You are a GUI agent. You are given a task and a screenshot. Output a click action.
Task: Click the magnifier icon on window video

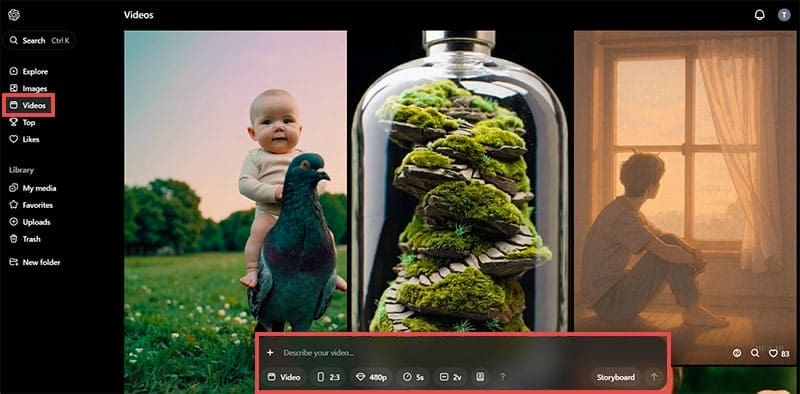pyautogui.click(x=755, y=353)
